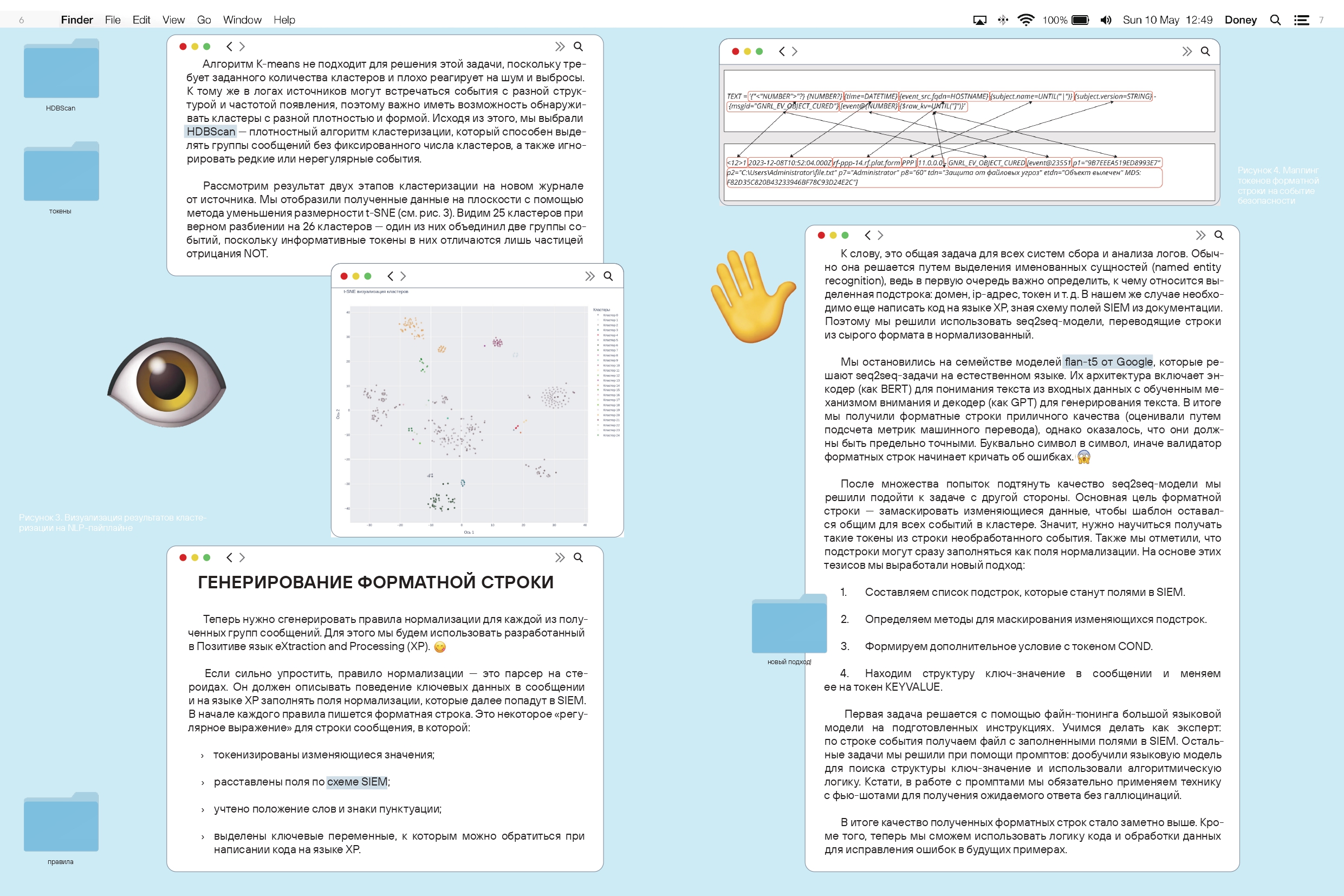Go back in the t-SNE chart window

click(x=390, y=276)
